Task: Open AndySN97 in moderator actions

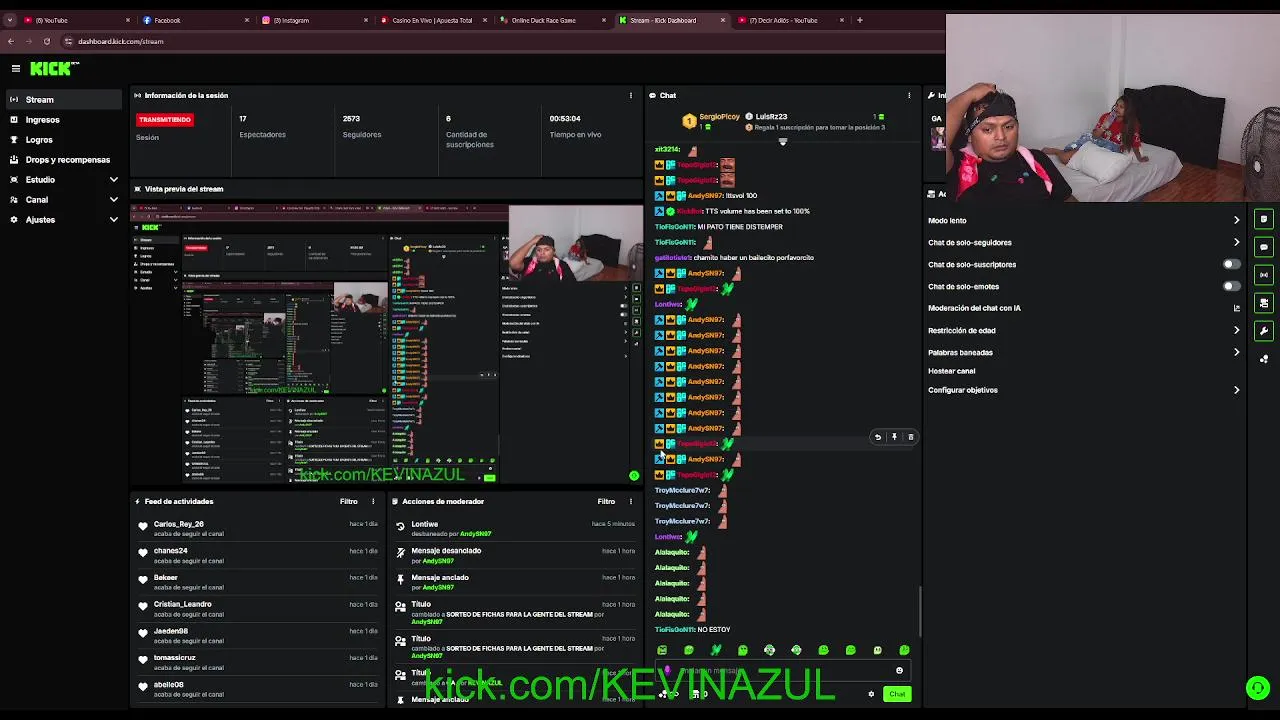Action: (x=475, y=534)
